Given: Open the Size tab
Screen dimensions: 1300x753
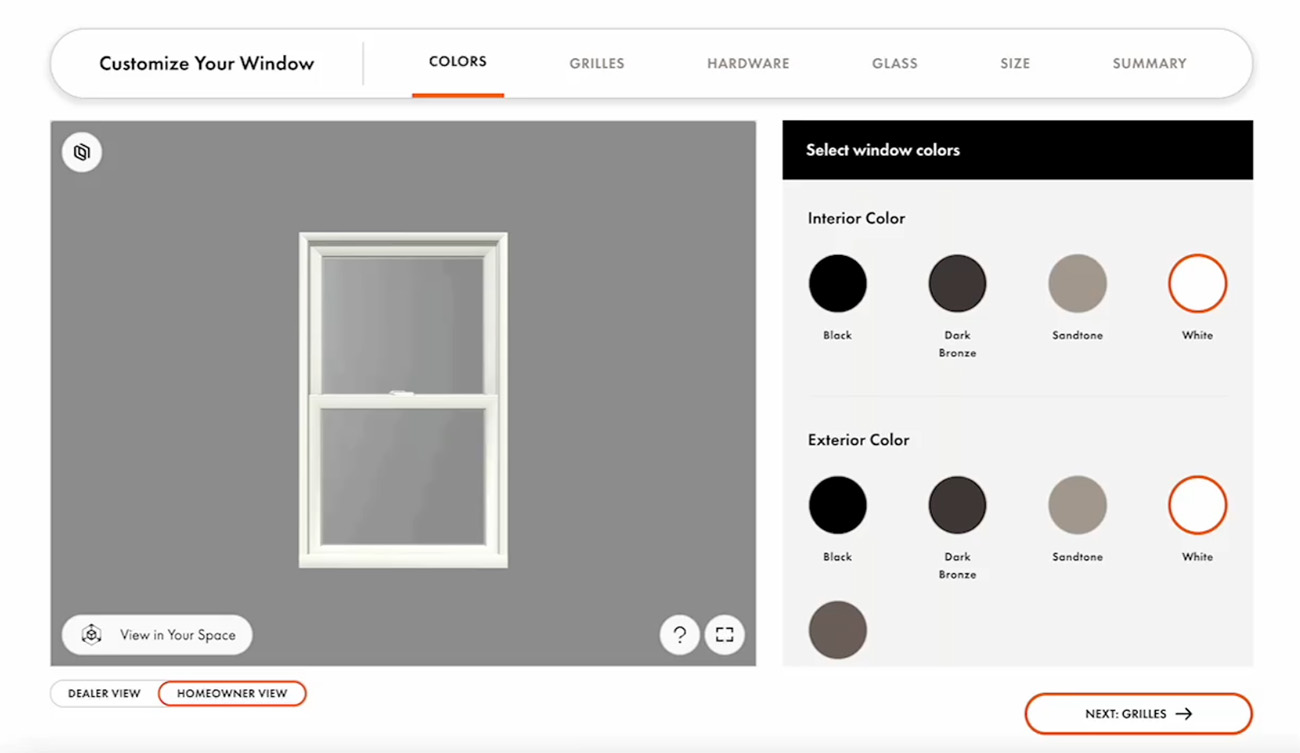Looking at the screenshot, I should pos(1015,63).
